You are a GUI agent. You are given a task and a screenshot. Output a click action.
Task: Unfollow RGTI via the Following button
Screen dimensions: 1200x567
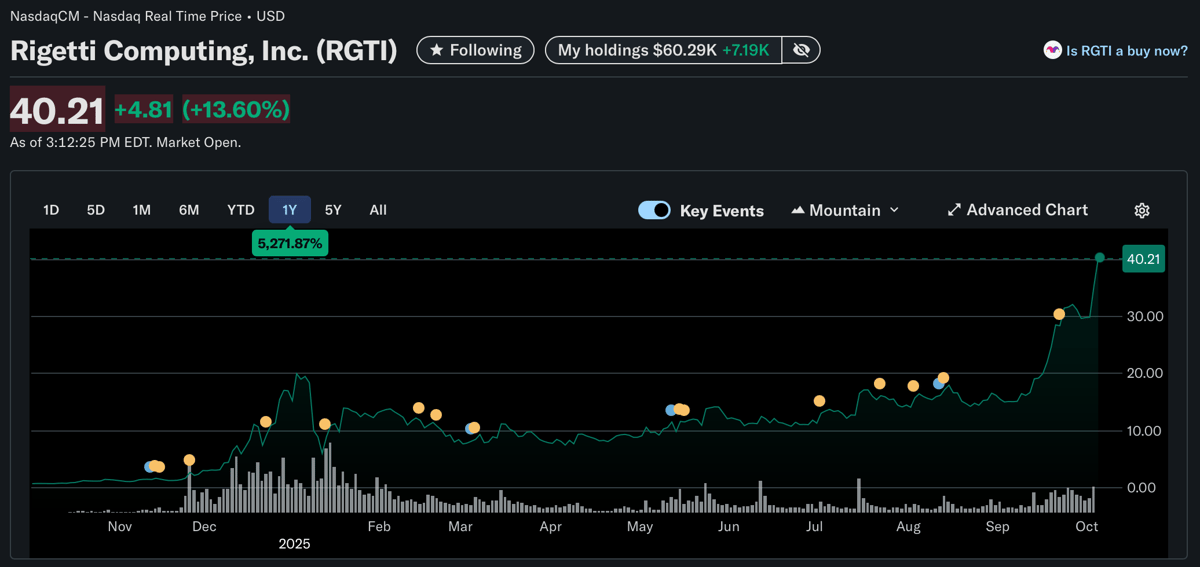(475, 50)
